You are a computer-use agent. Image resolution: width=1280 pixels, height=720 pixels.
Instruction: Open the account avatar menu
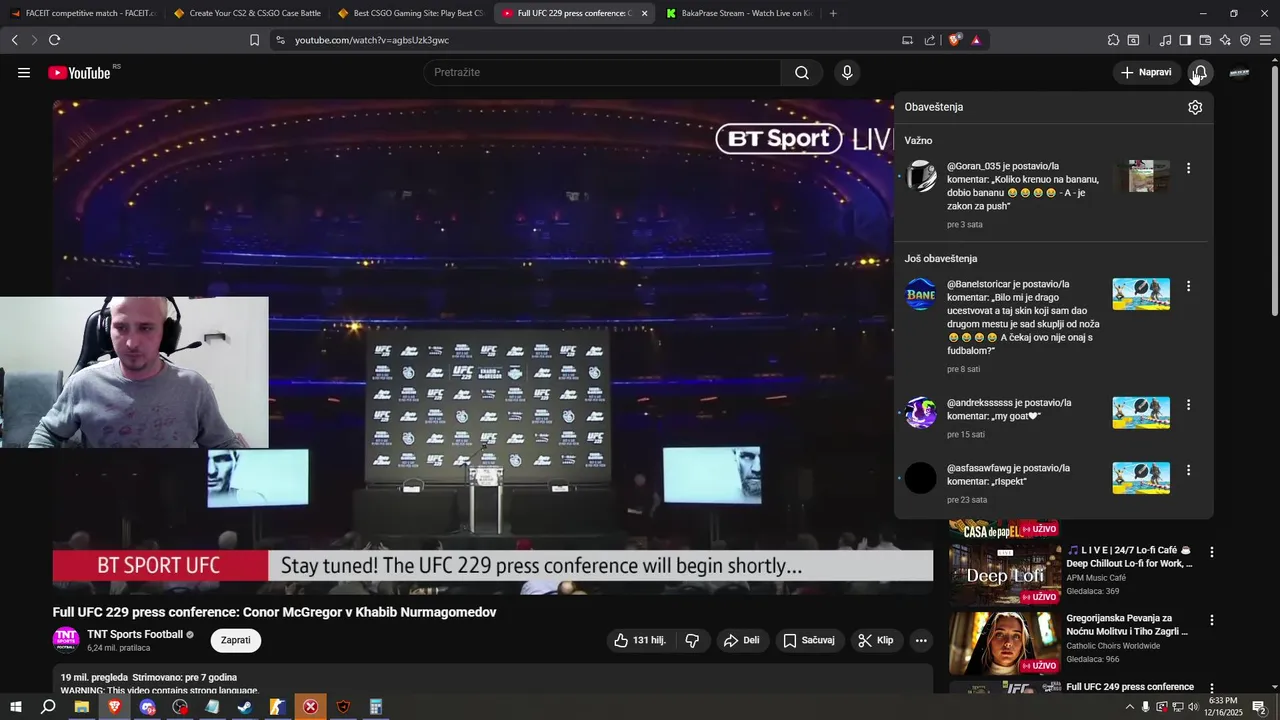point(1239,73)
